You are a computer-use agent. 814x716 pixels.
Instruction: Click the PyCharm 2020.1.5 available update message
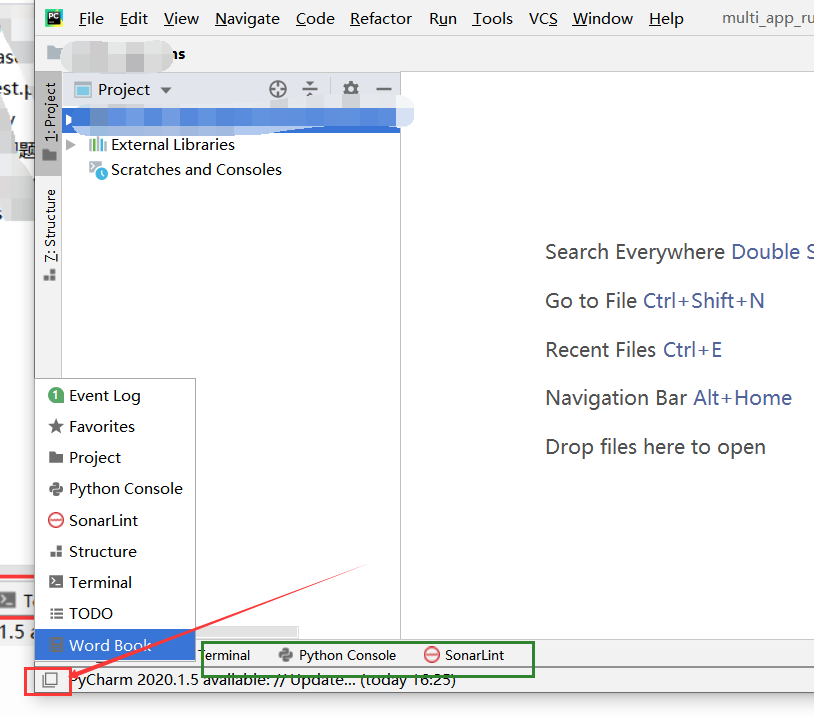point(263,680)
